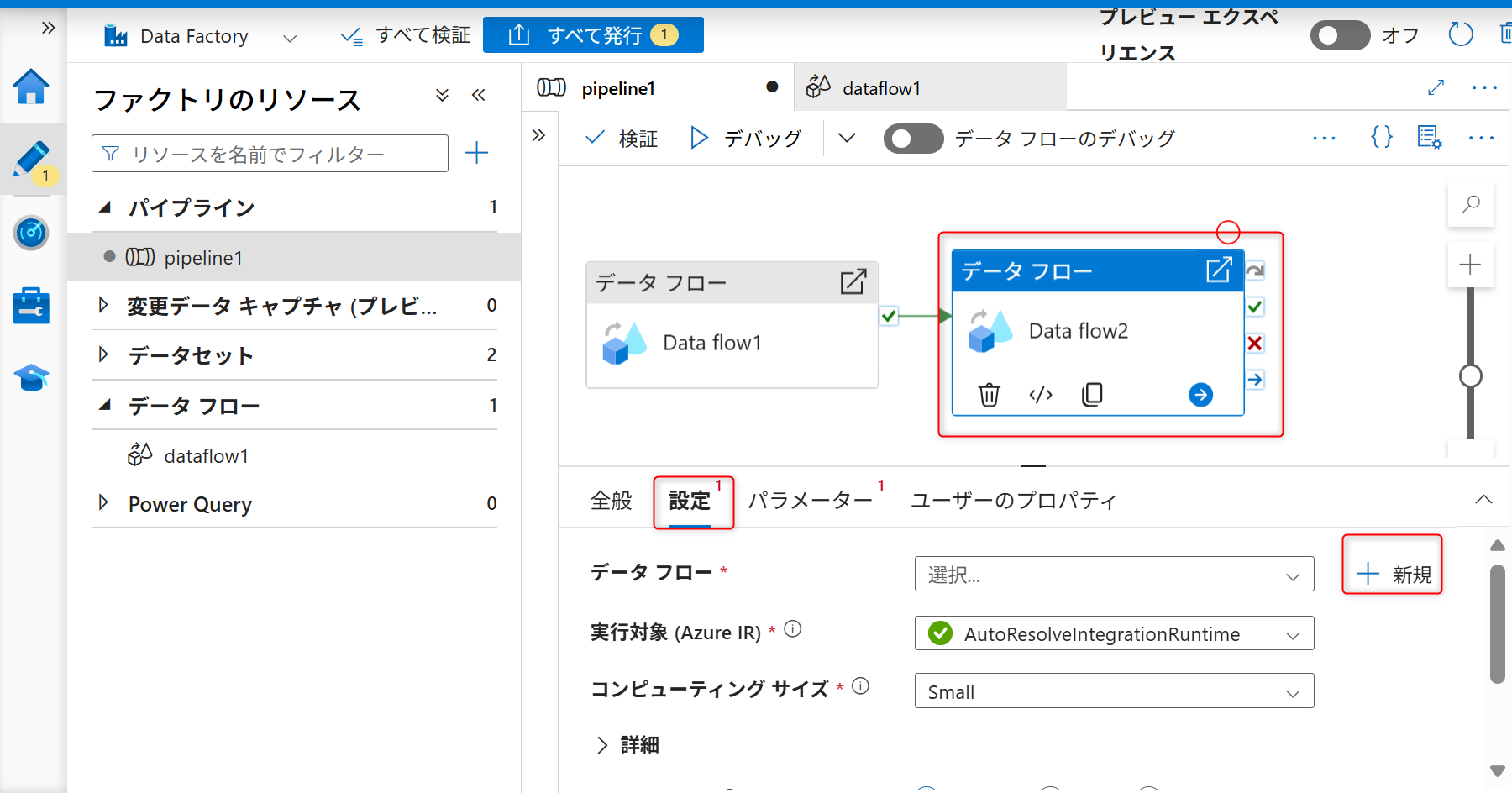Open the Learning center graduation cap icon

pos(31,378)
